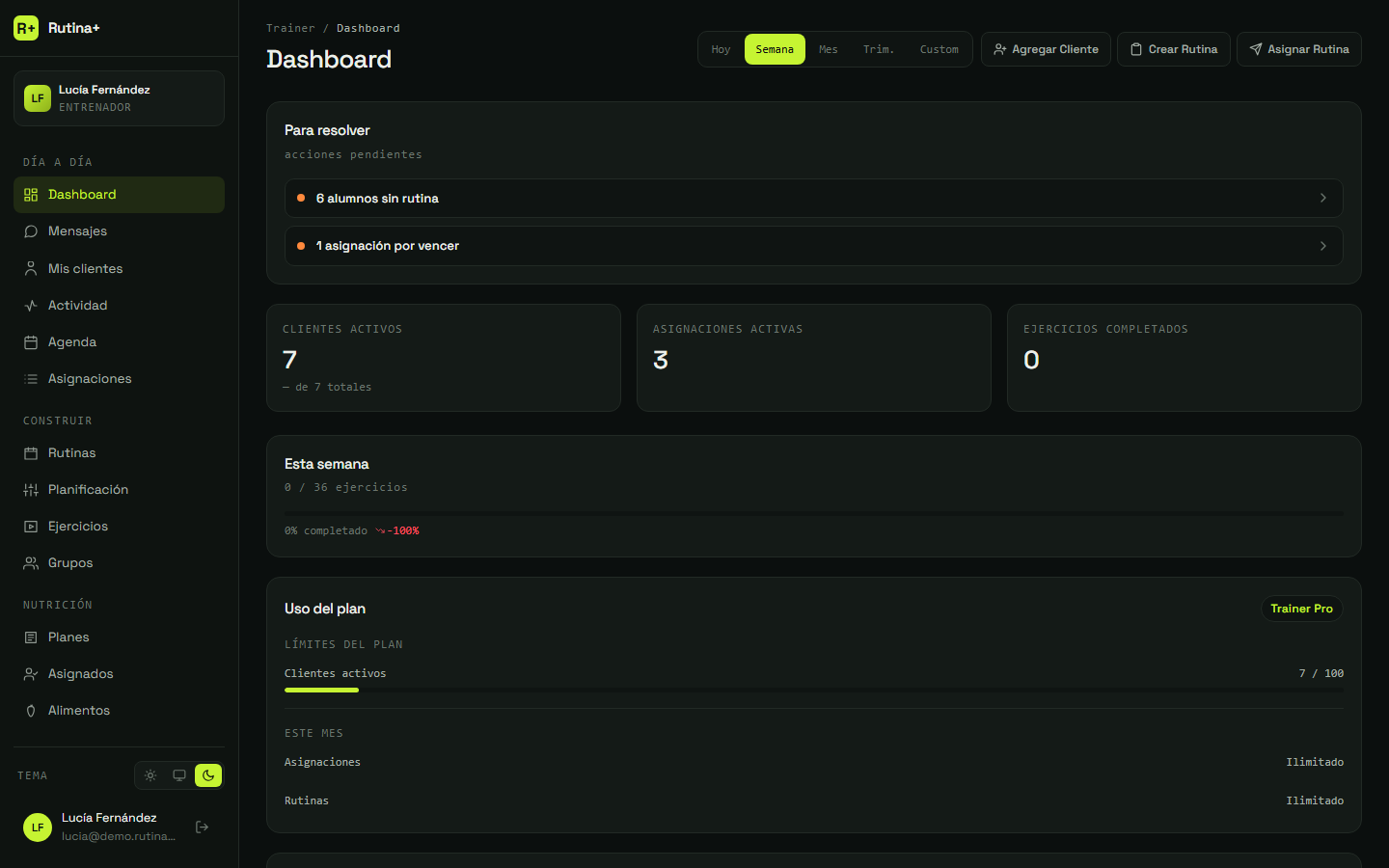1389x868 pixels.
Task: Click the Planificación sliders icon
Action: click(x=31, y=490)
